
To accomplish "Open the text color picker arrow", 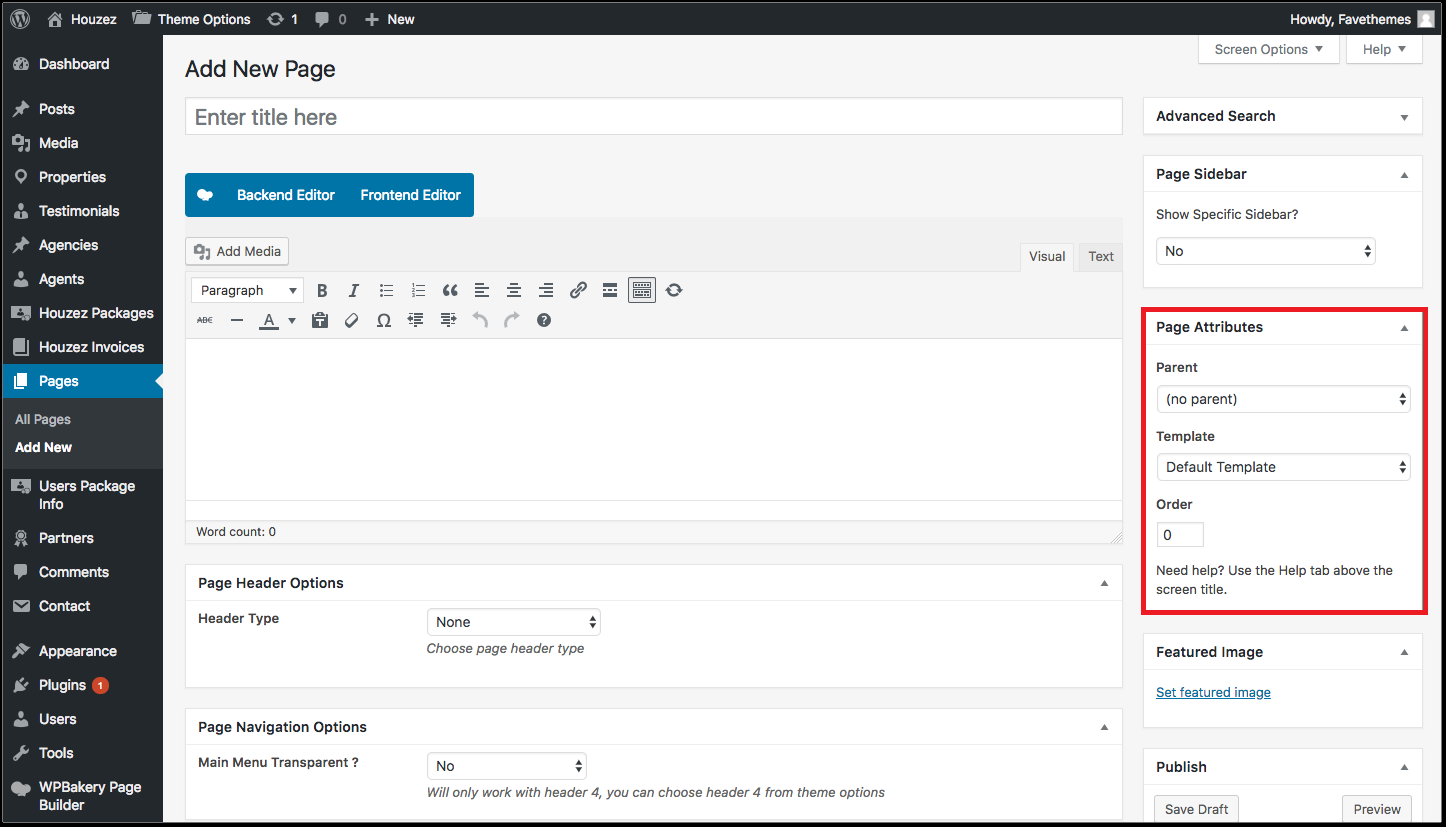I will [292, 320].
